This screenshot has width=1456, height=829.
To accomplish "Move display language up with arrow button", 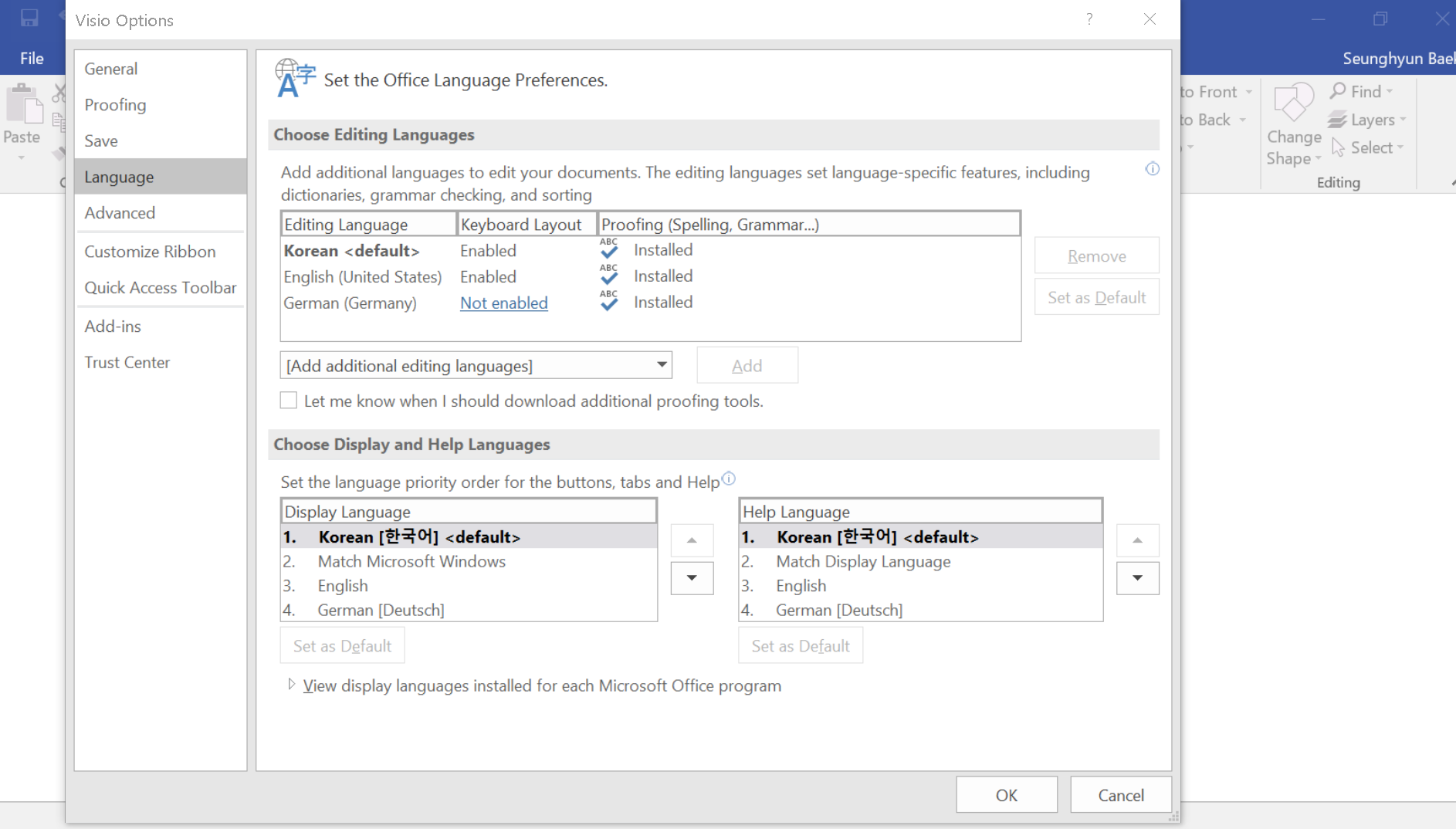I will (x=692, y=540).
